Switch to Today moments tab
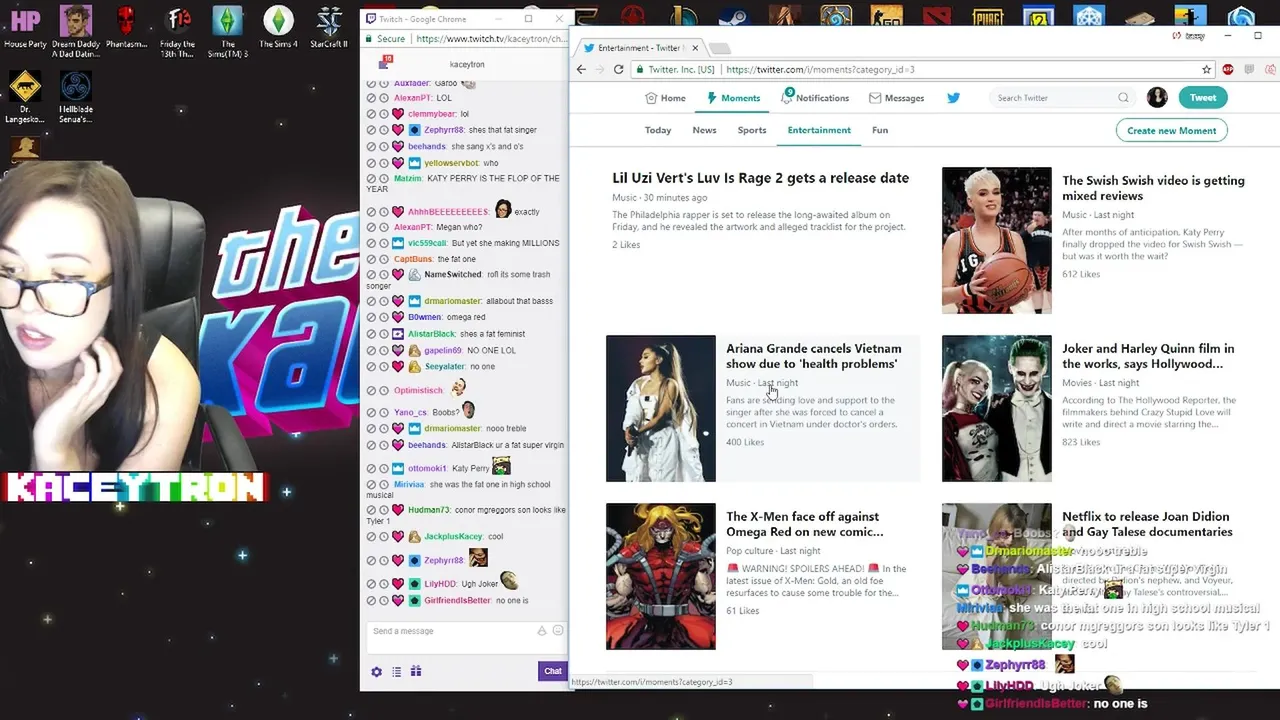Viewport: 1280px width, 720px height. (x=658, y=130)
